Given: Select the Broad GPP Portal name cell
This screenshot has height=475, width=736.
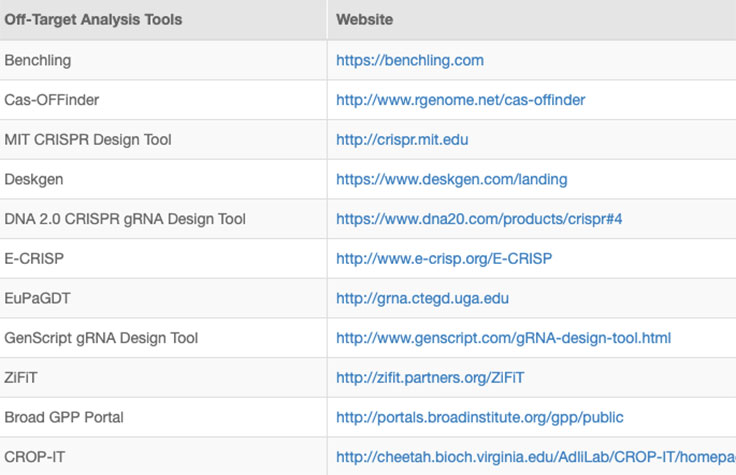Looking at the screenshot, I should click(x=64, y=417).
